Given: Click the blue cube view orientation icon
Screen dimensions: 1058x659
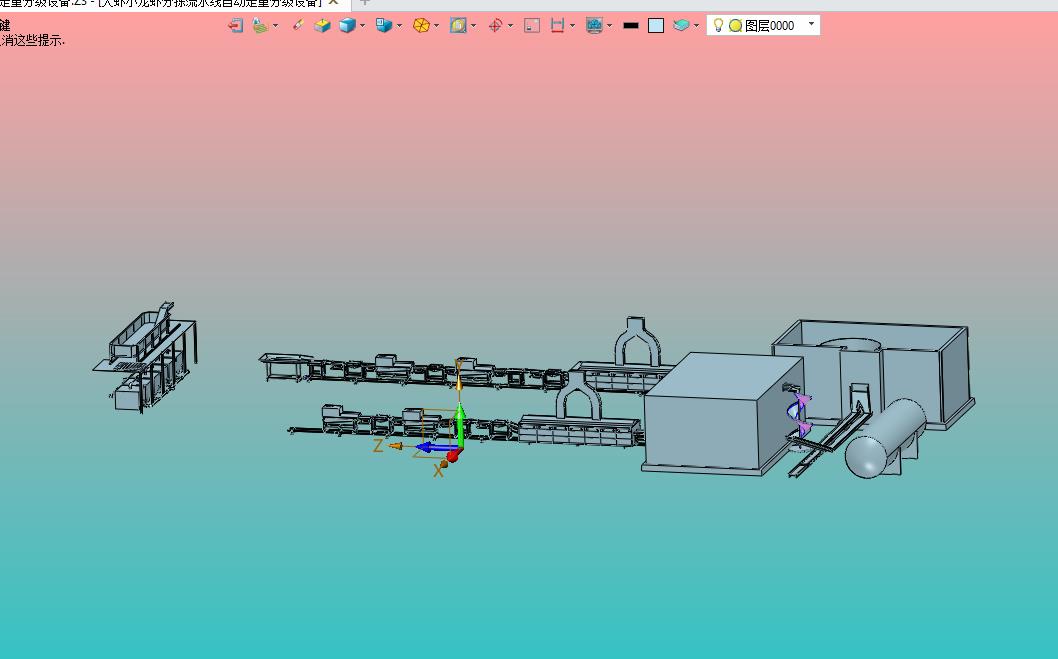Looking at the screenshot, I should point(384,26).
